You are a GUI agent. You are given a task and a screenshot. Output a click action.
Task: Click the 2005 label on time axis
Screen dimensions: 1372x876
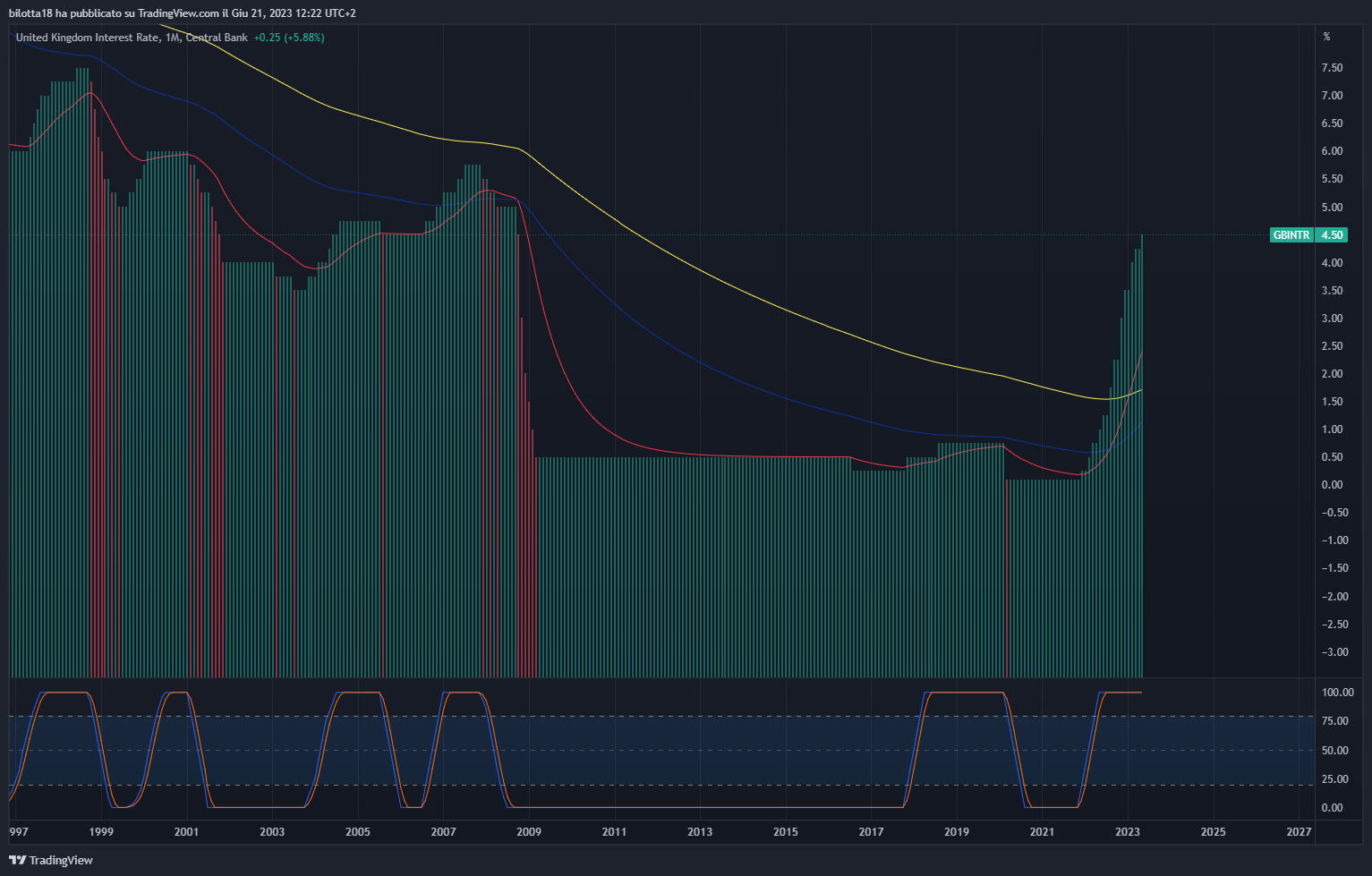(x=358, y=832)
